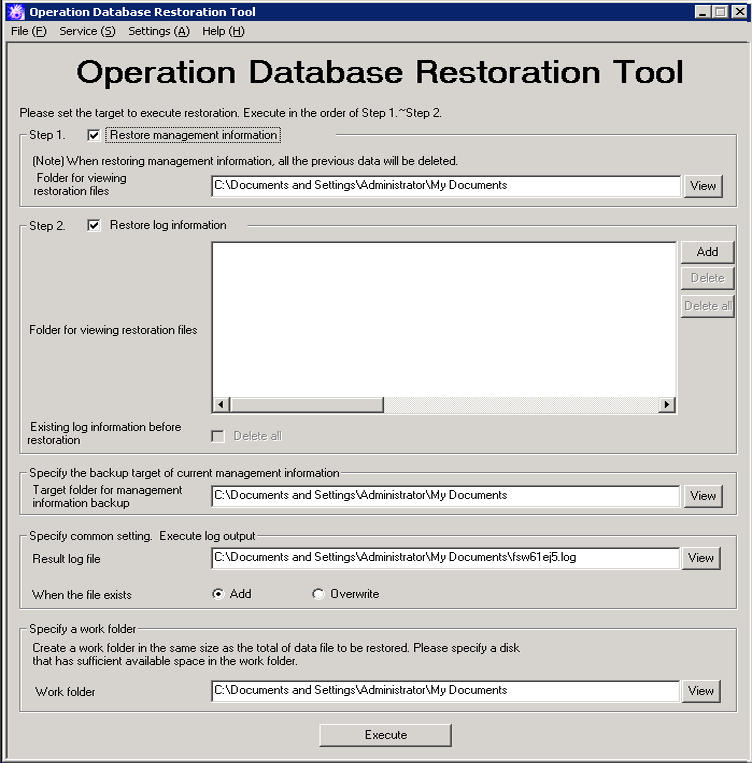Open the File (F) menu
Screen dimensions: 752x763
click(29, 31)
